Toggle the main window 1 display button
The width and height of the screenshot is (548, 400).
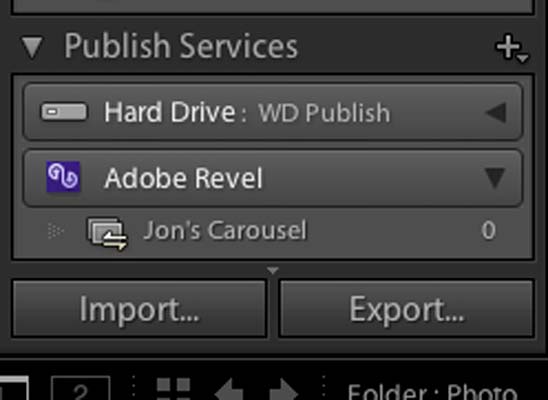[14, 388]
